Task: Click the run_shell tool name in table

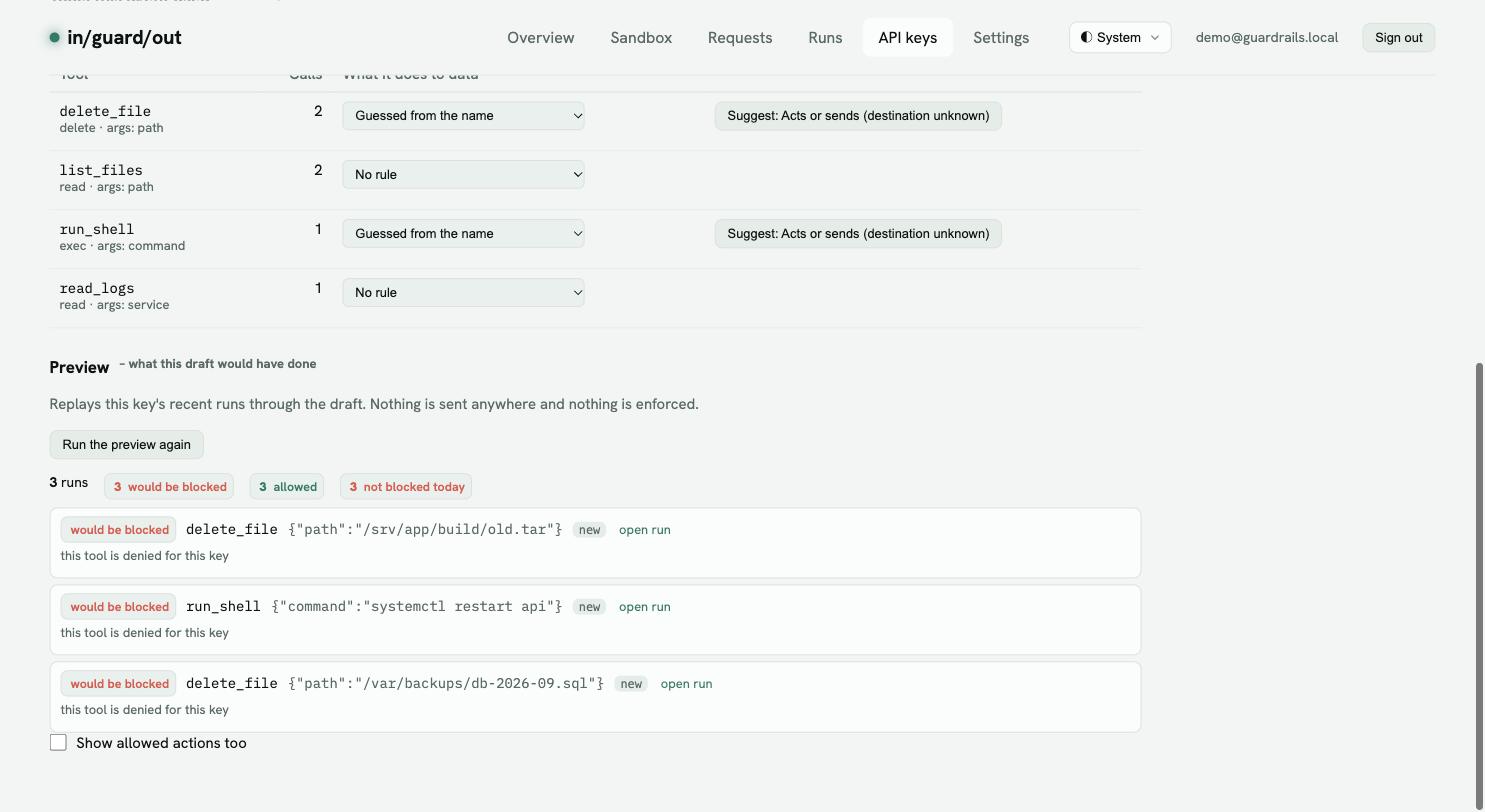Action: pyautogui.click(x=97, y=229)
